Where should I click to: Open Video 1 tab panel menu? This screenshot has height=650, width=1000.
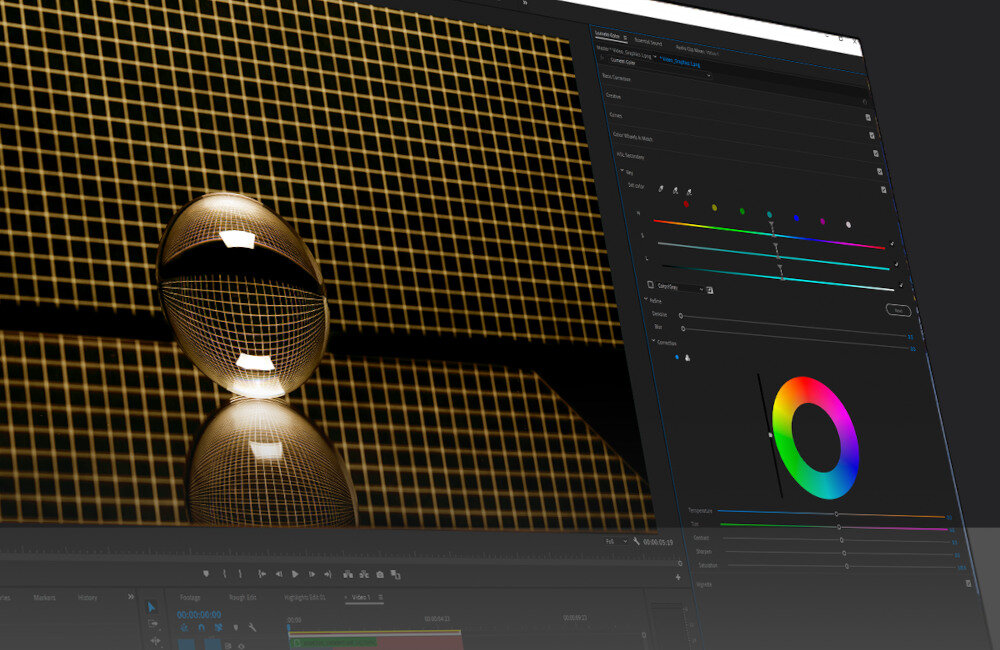[x=381, y=597]
